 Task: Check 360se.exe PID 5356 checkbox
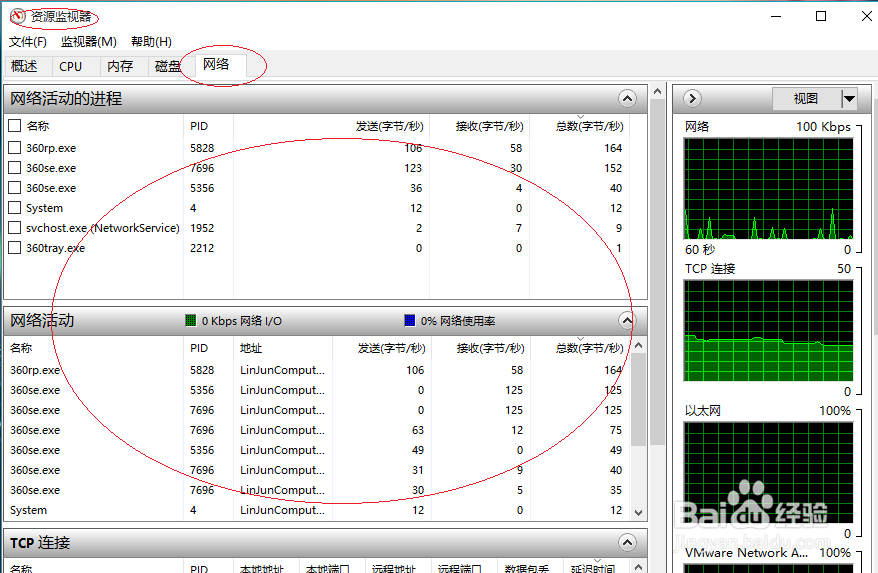pos(15,188)
